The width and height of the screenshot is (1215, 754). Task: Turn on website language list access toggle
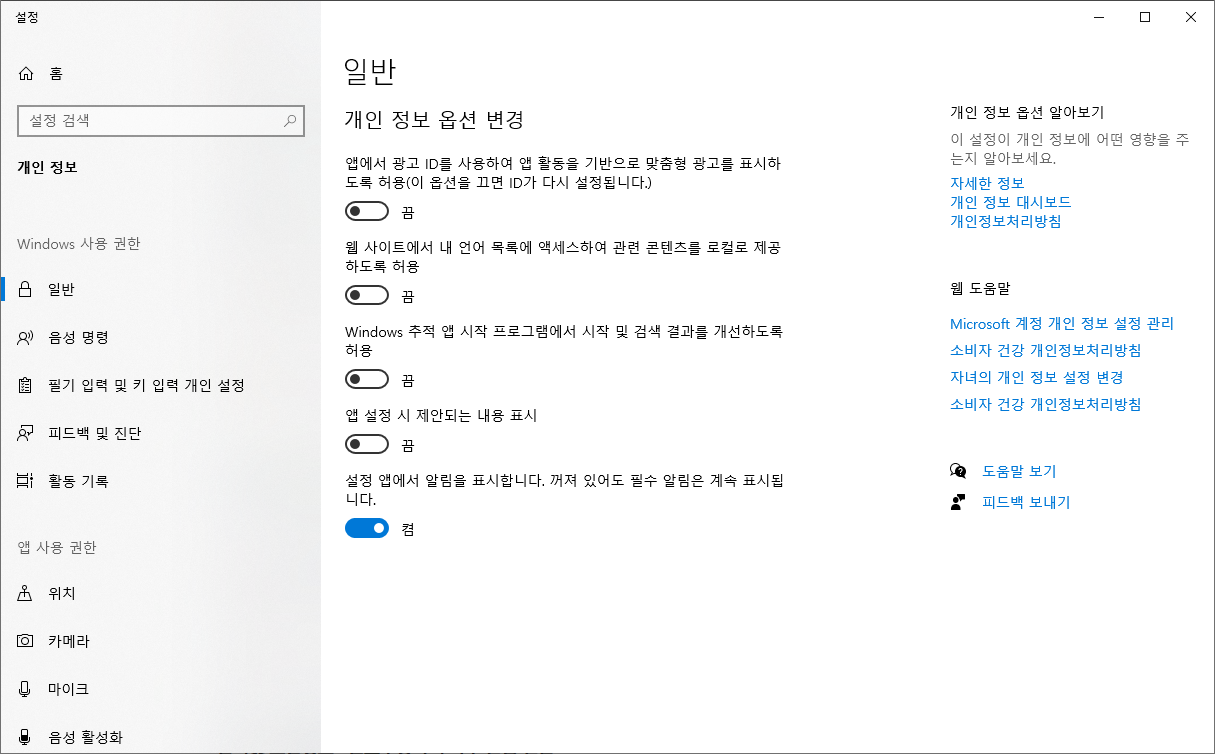366,294
